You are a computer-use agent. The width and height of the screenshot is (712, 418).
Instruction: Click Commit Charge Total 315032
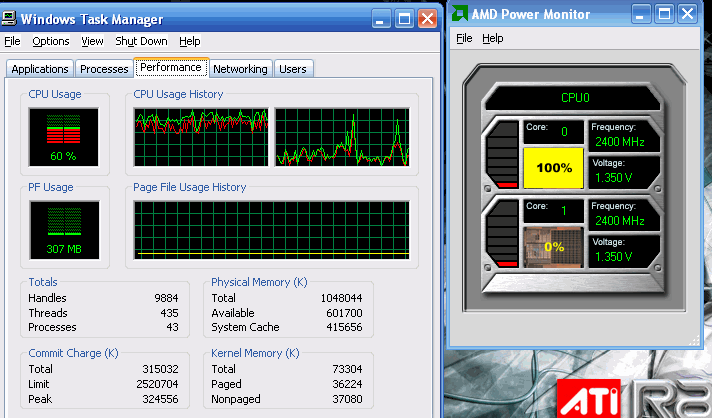tap(160, 369)
